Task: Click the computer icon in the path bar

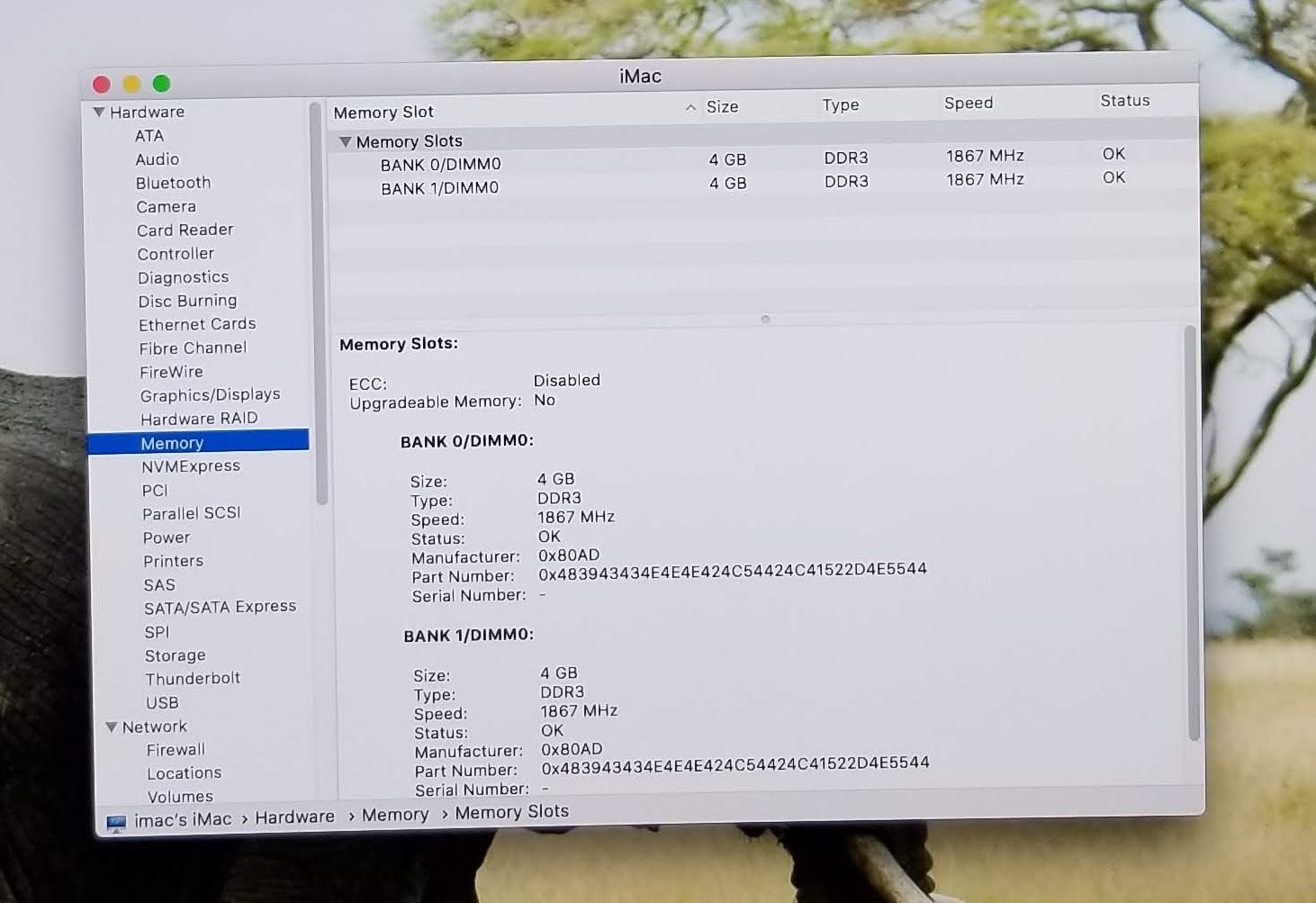Action: (116, 823)
